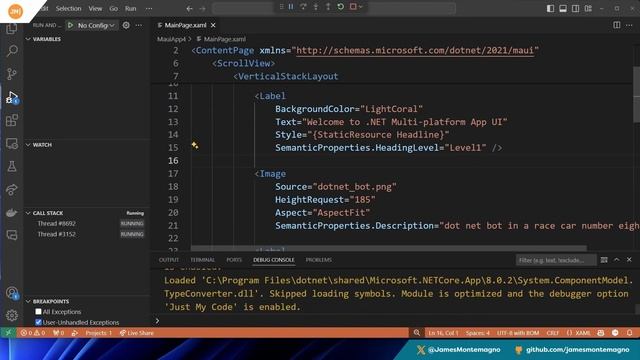The width and height of the screenshot is (640, 360).
Task: Open the No Config launch configuration dropdown
Action: click(96, 25)
